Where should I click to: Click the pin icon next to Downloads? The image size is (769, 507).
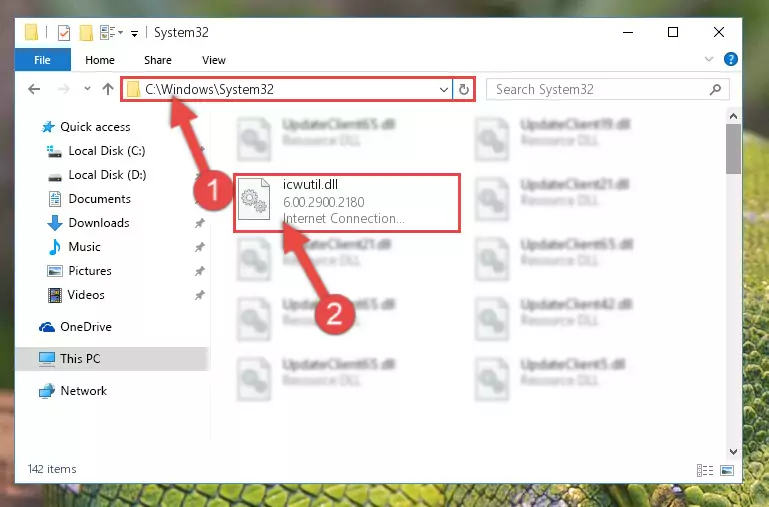point(200,223)
